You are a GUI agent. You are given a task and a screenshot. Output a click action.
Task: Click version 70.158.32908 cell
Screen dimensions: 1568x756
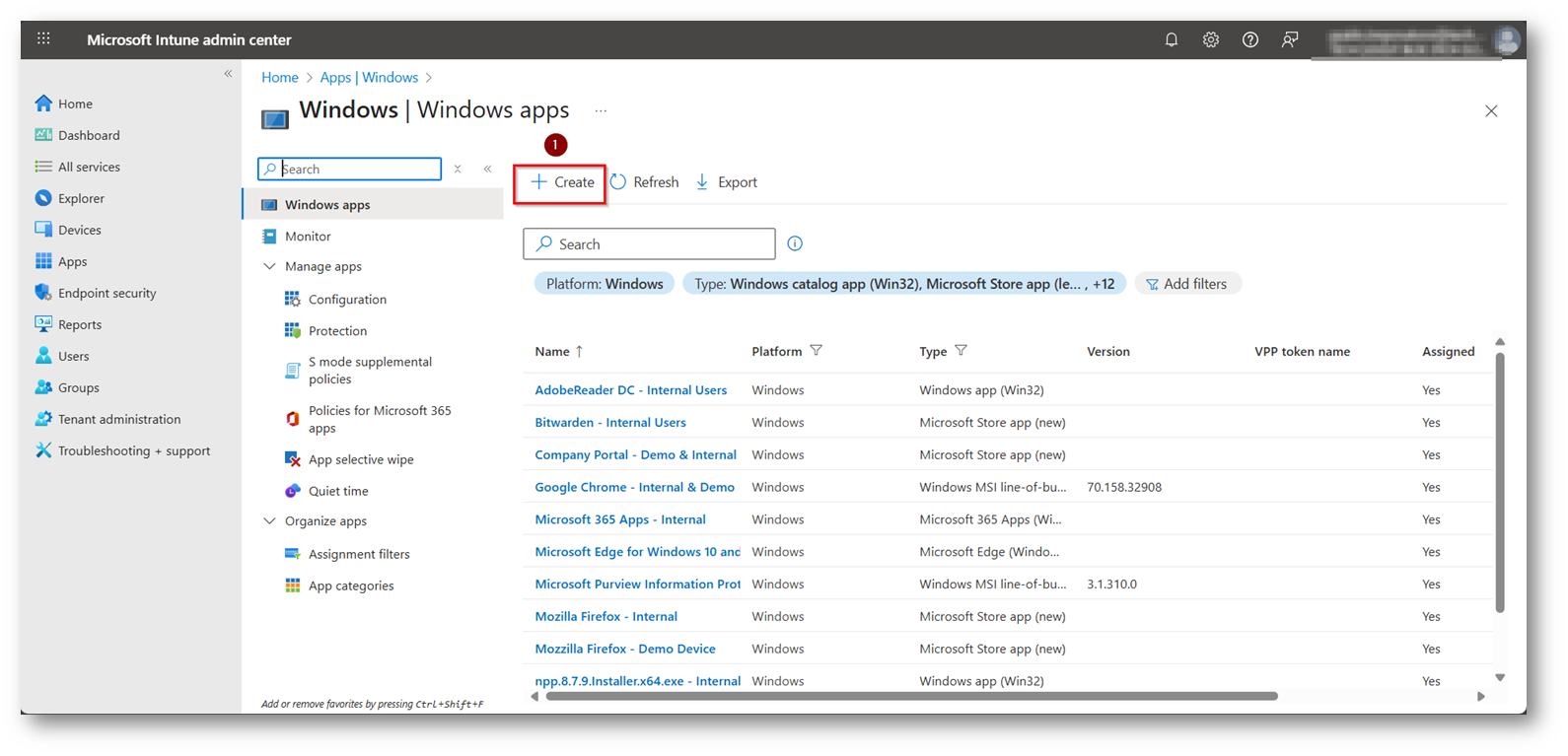[x=1123, y=488]
